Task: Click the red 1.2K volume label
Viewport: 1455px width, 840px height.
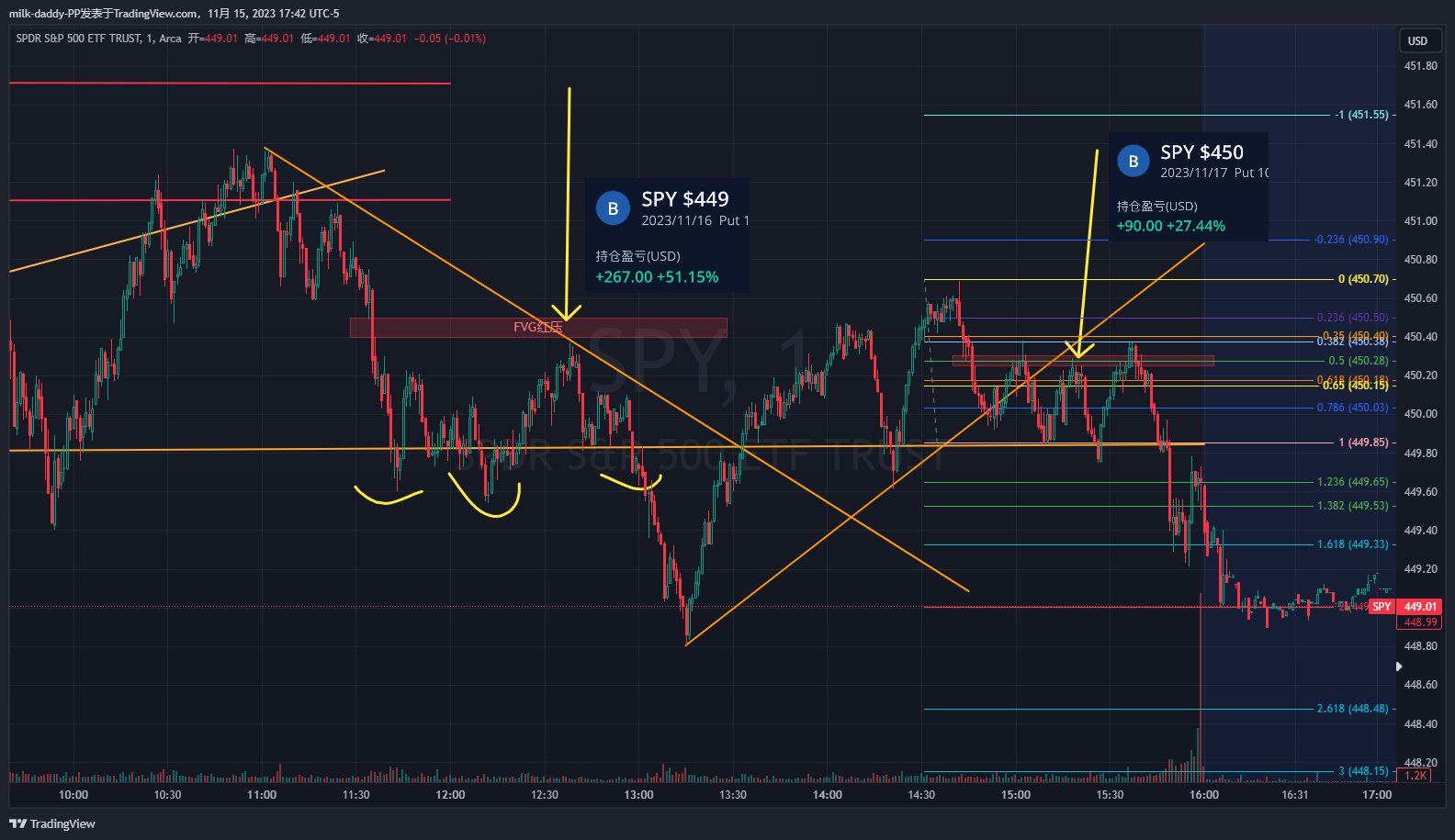Action: pyautogui.click(x=1416, y=776)
